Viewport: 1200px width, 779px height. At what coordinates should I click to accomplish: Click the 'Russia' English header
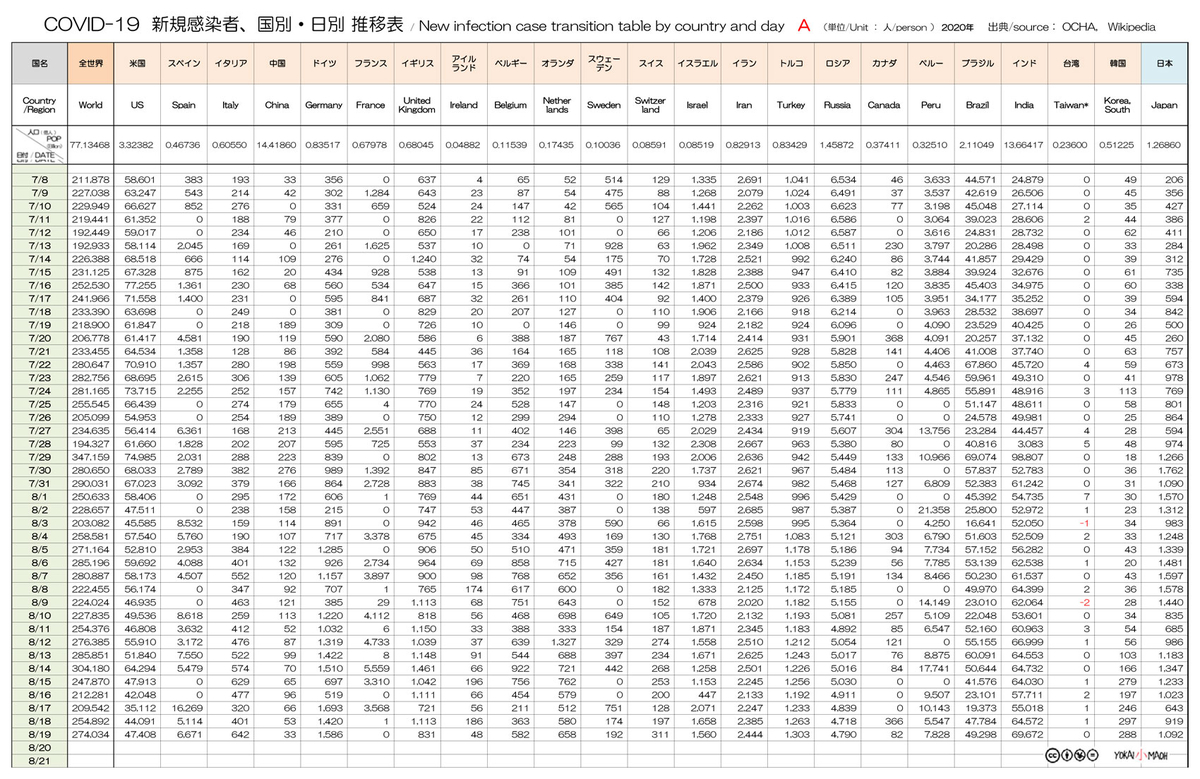click(x=837, y=105)
